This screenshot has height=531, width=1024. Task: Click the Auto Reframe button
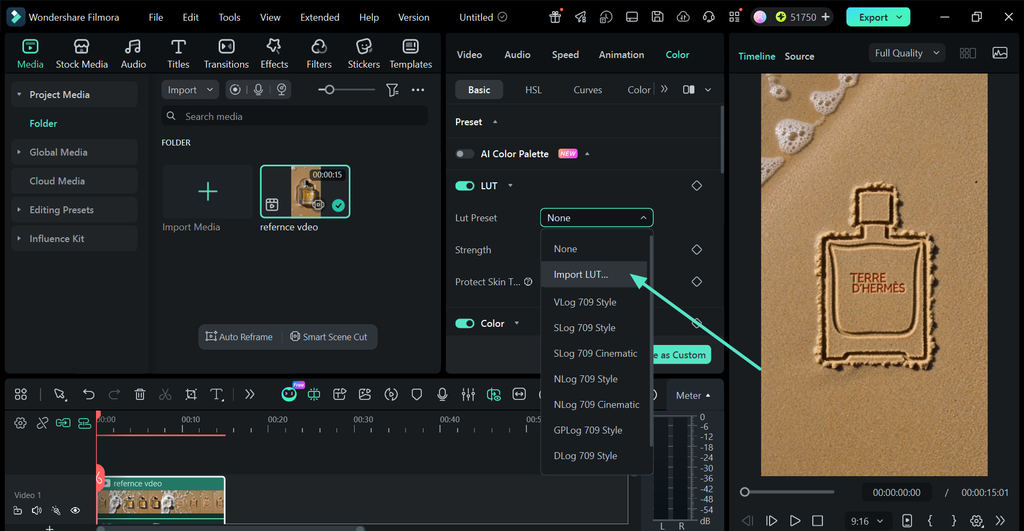pos(239,337)
